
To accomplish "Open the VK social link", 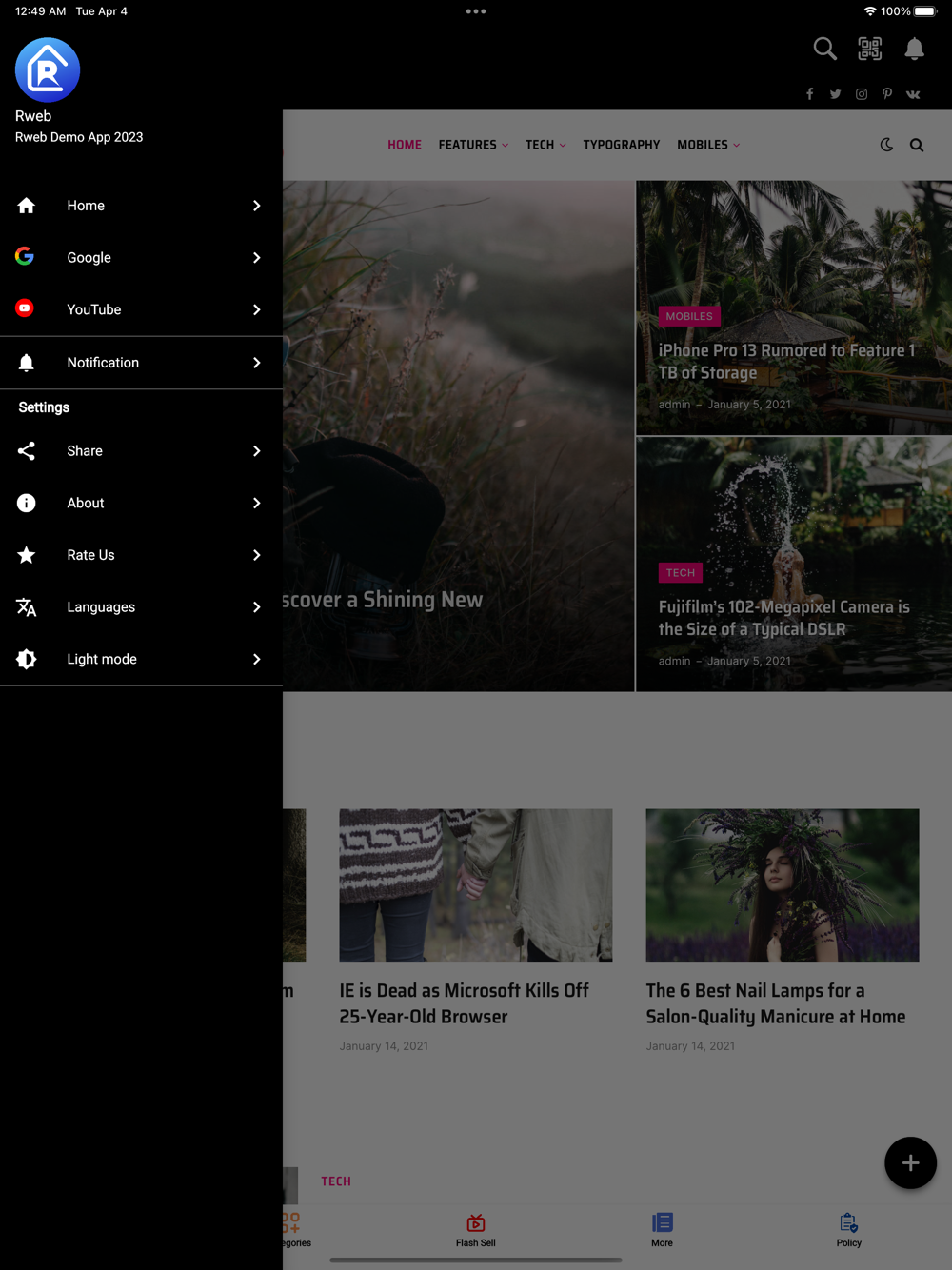I will (x=913, y=94).
